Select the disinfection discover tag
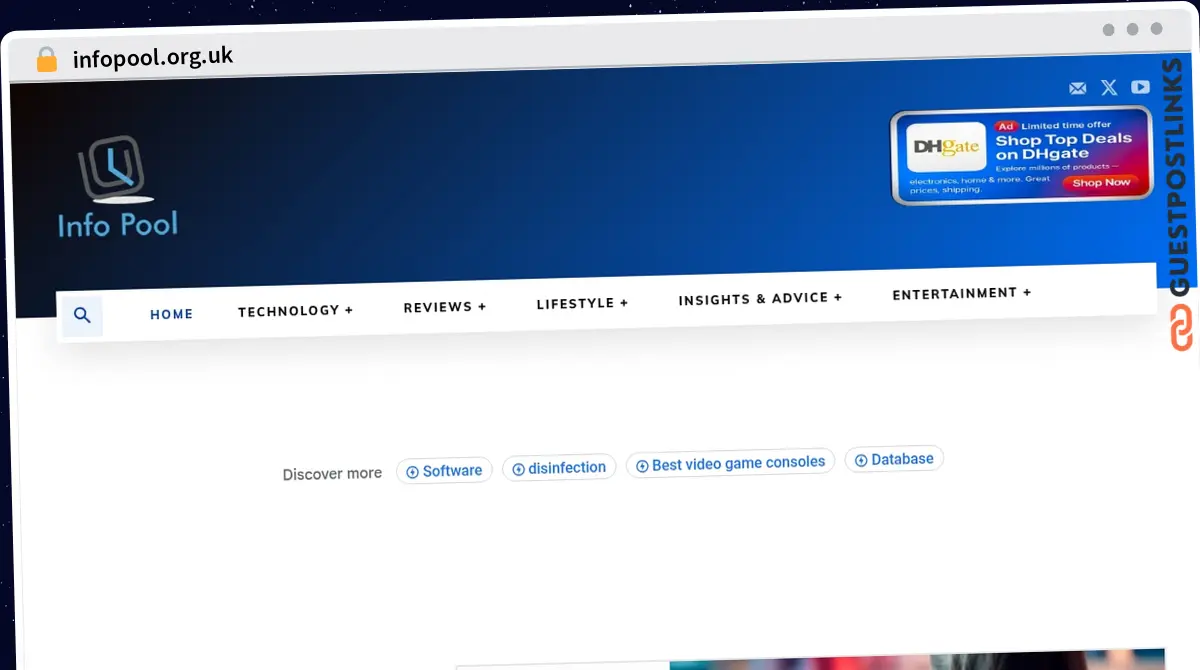 tap(559, 468)
